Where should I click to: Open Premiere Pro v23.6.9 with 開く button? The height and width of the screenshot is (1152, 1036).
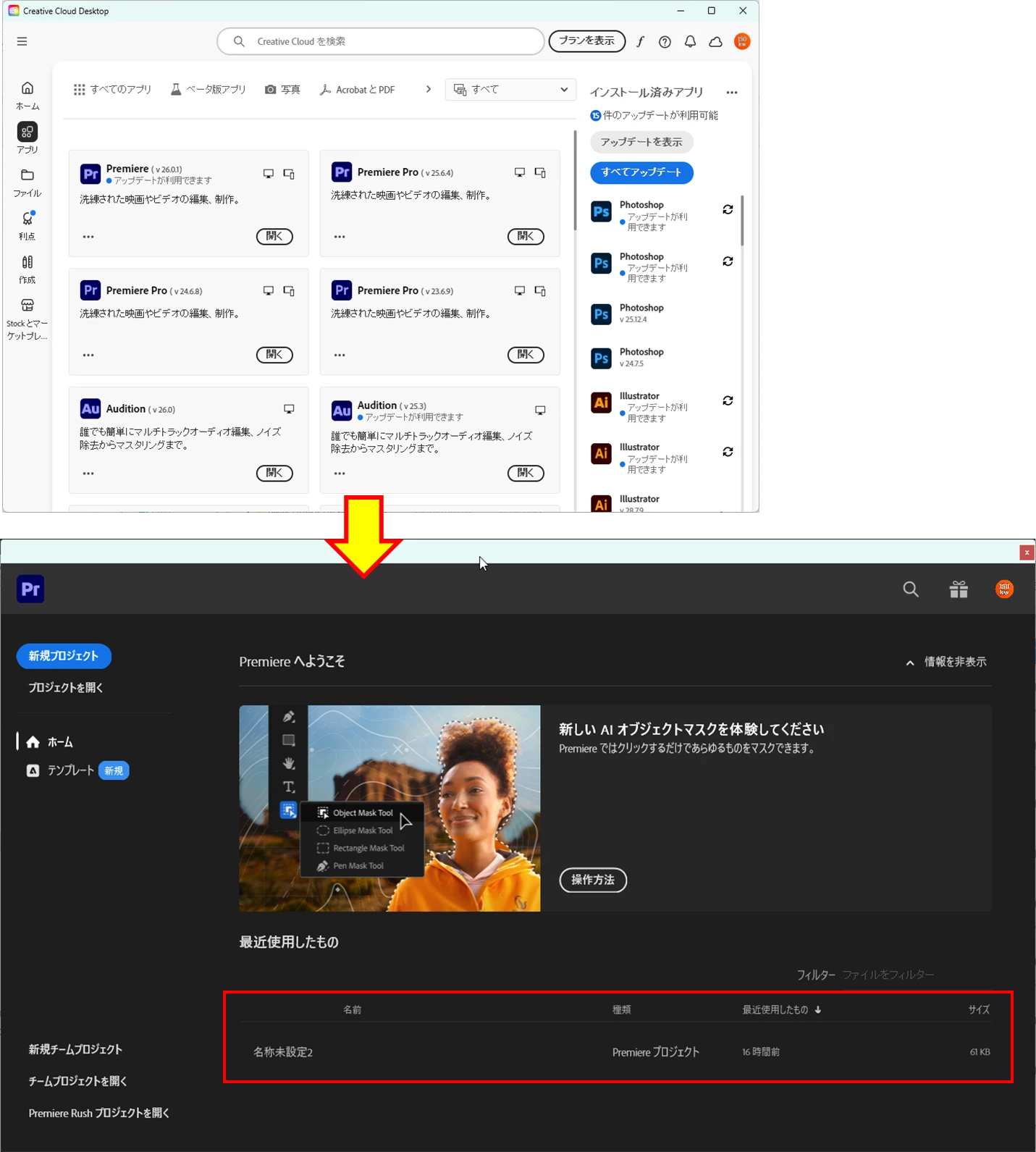click(x=526, y=355)
